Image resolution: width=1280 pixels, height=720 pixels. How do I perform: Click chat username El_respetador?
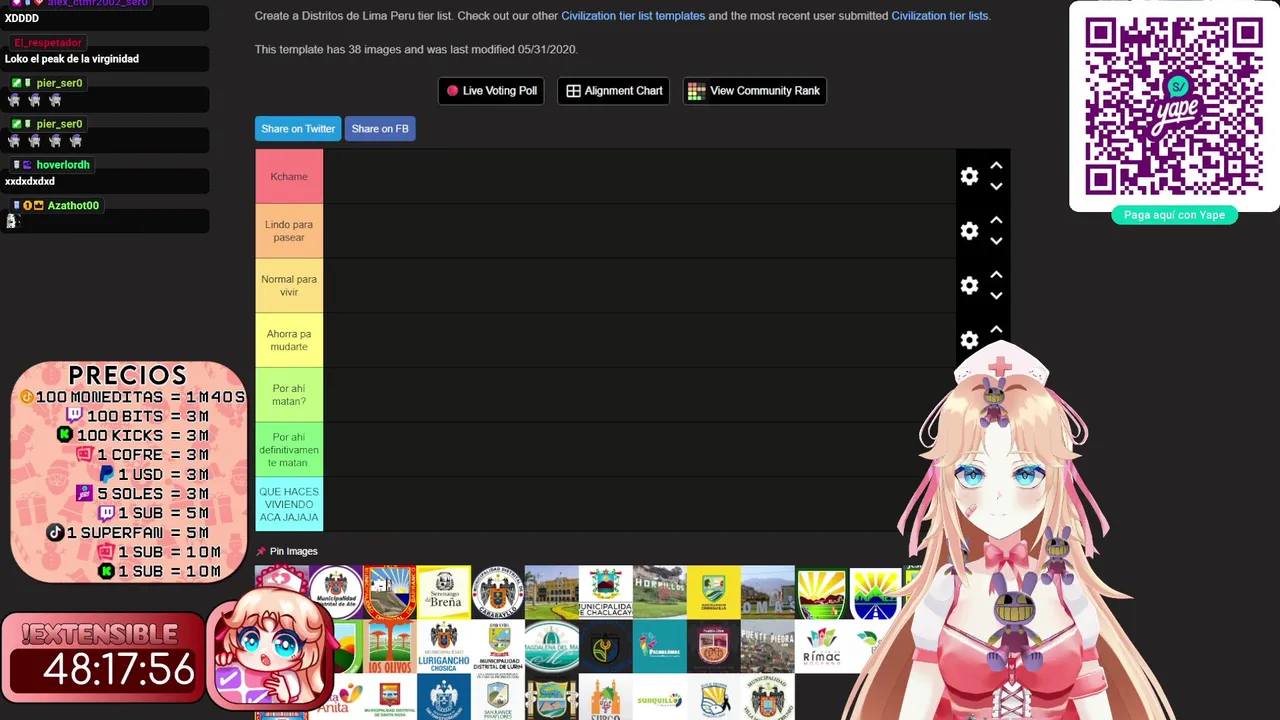(x=48, y=43)
